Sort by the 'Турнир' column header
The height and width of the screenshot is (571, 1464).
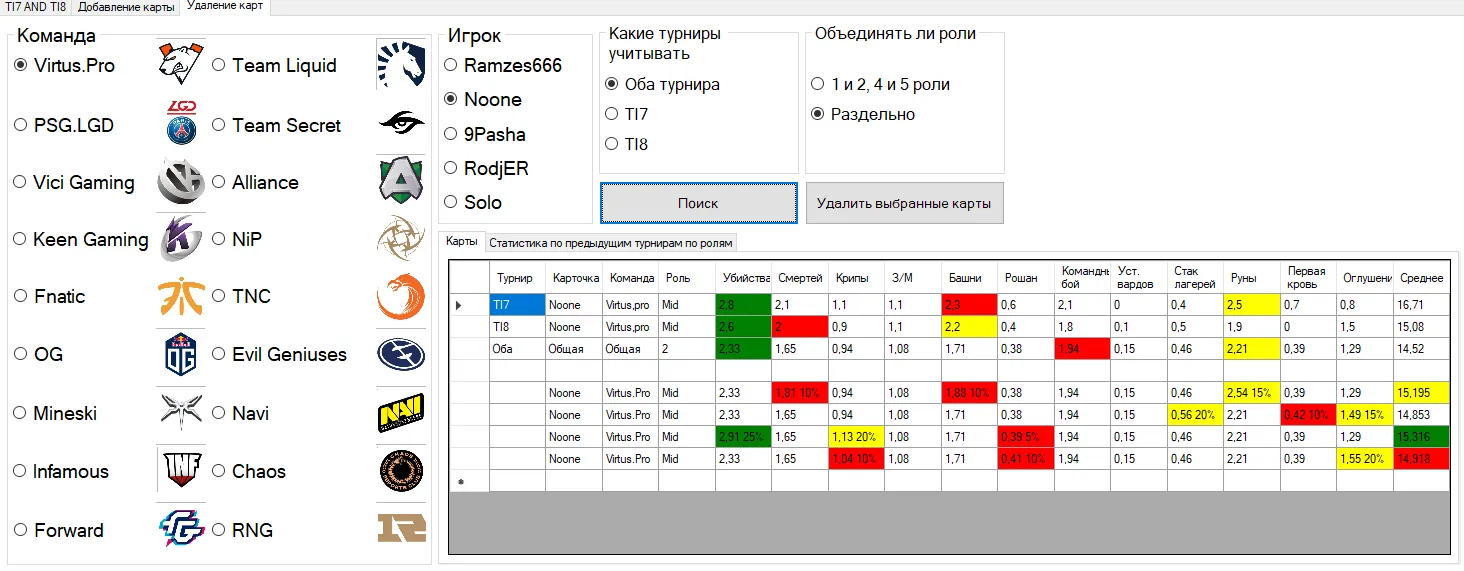517,278
